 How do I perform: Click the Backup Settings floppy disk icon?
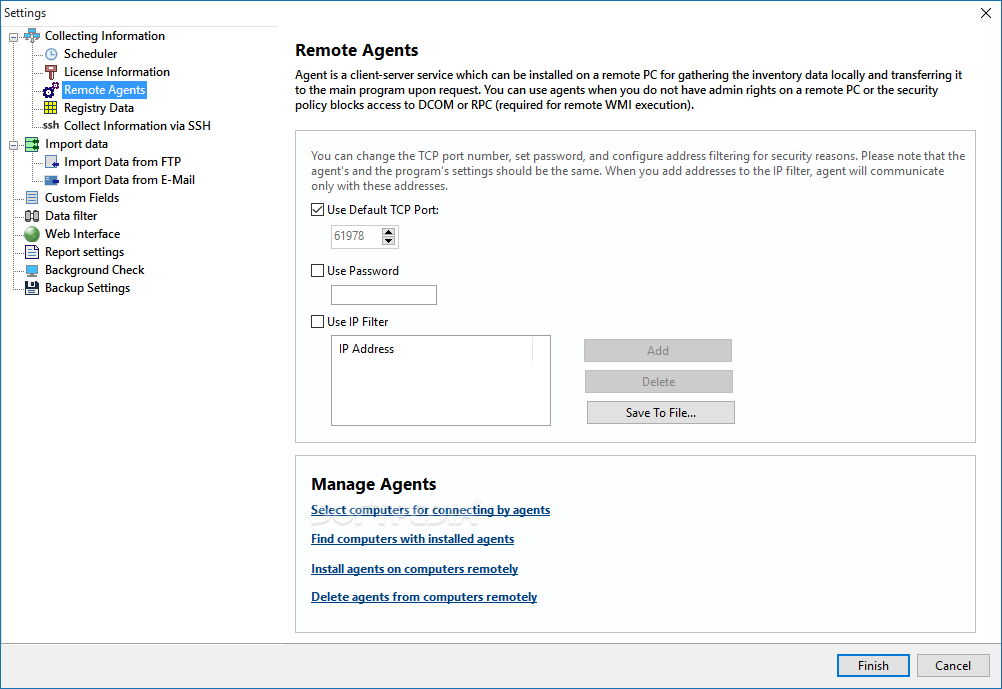[32, 288]
